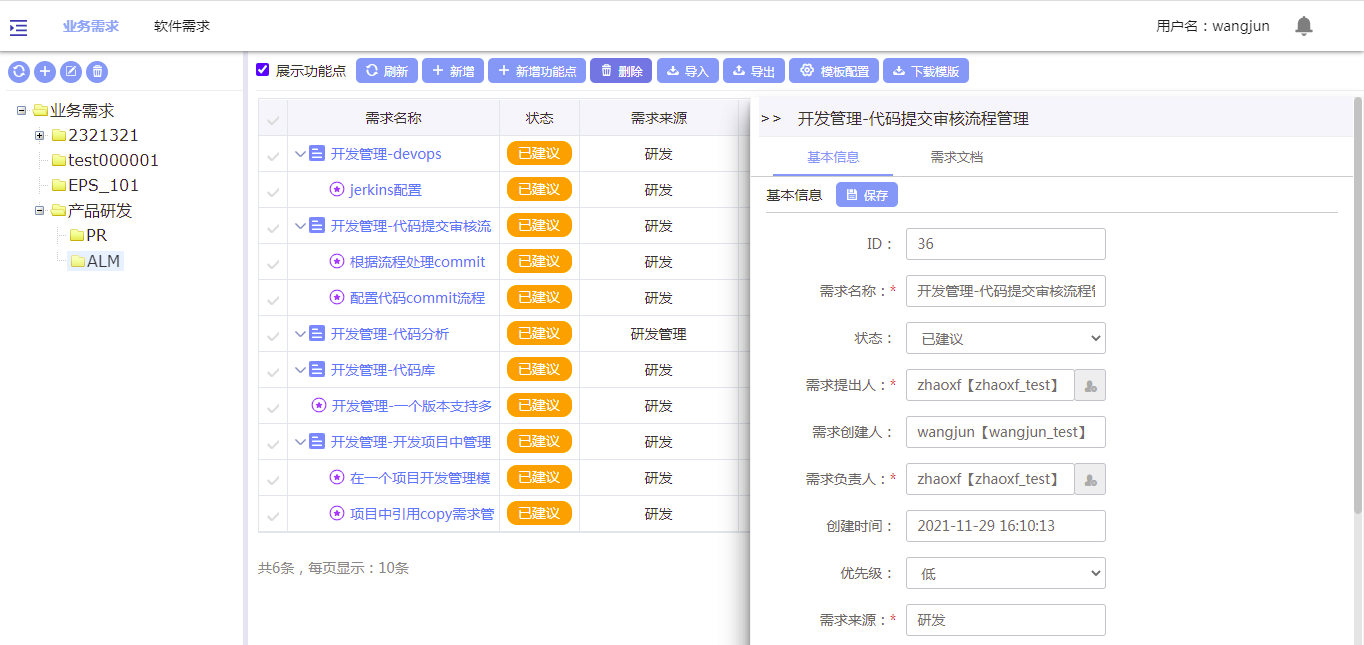The image size is (1364, 645).
Task: Uncheck the 展示功能点 checkbox
Action: pyautogui.click(x=263, y=70)
